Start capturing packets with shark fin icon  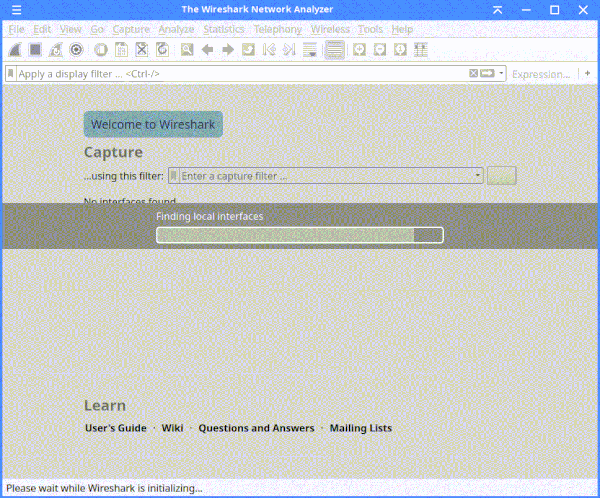[15, 50]
